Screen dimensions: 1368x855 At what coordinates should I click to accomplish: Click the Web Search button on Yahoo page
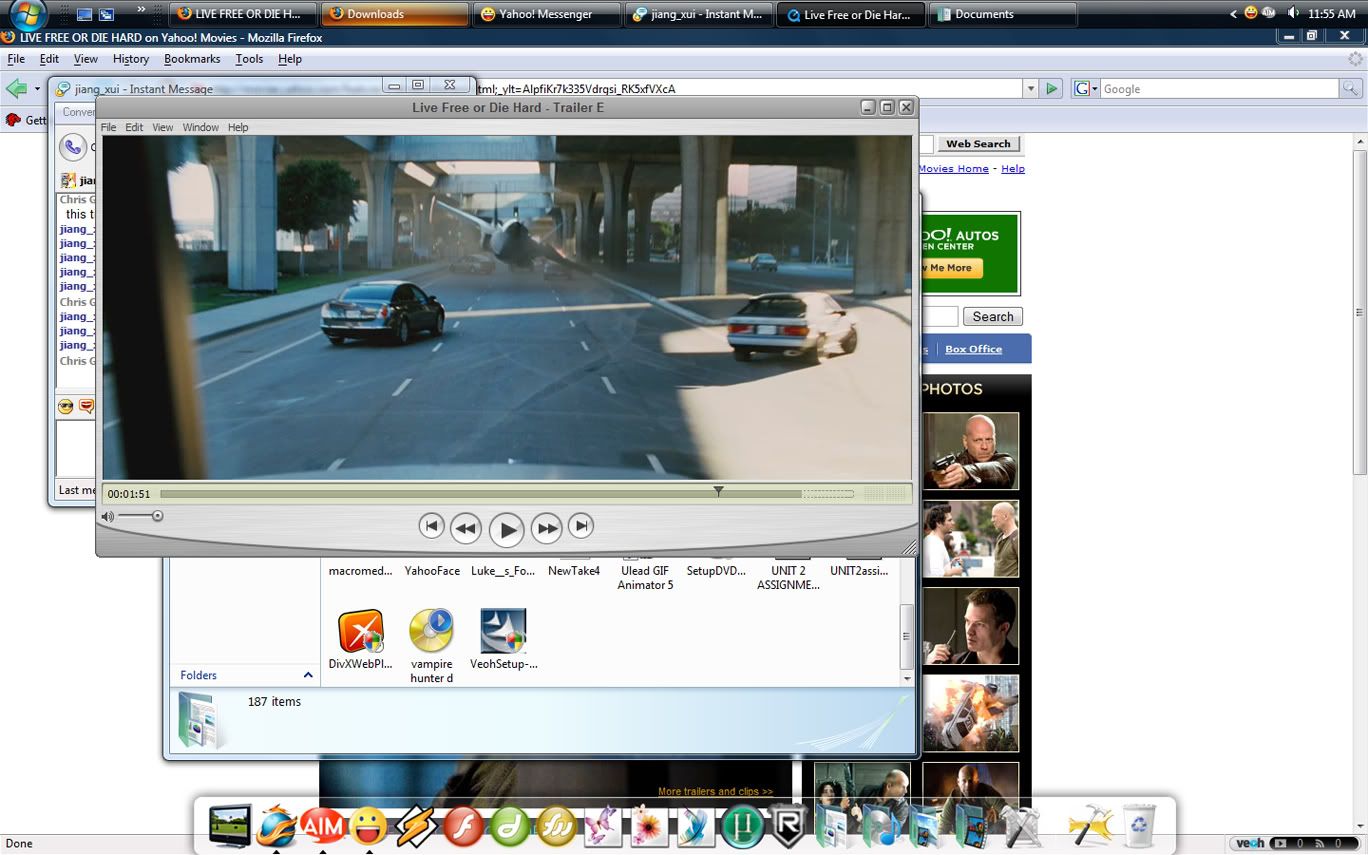click(978, 144)
